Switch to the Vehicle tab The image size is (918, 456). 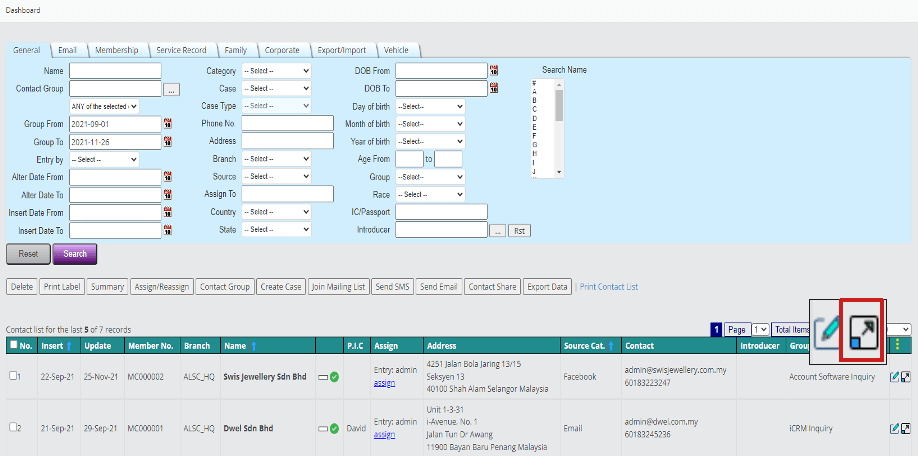[396, 50]
